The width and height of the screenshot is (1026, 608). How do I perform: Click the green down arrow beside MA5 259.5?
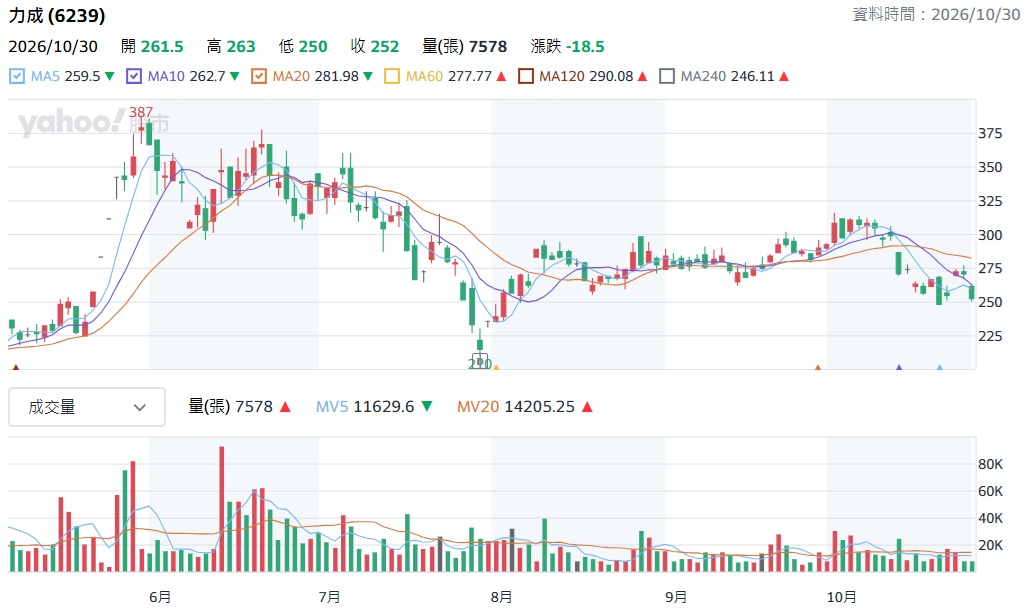[x=109, y=77]
